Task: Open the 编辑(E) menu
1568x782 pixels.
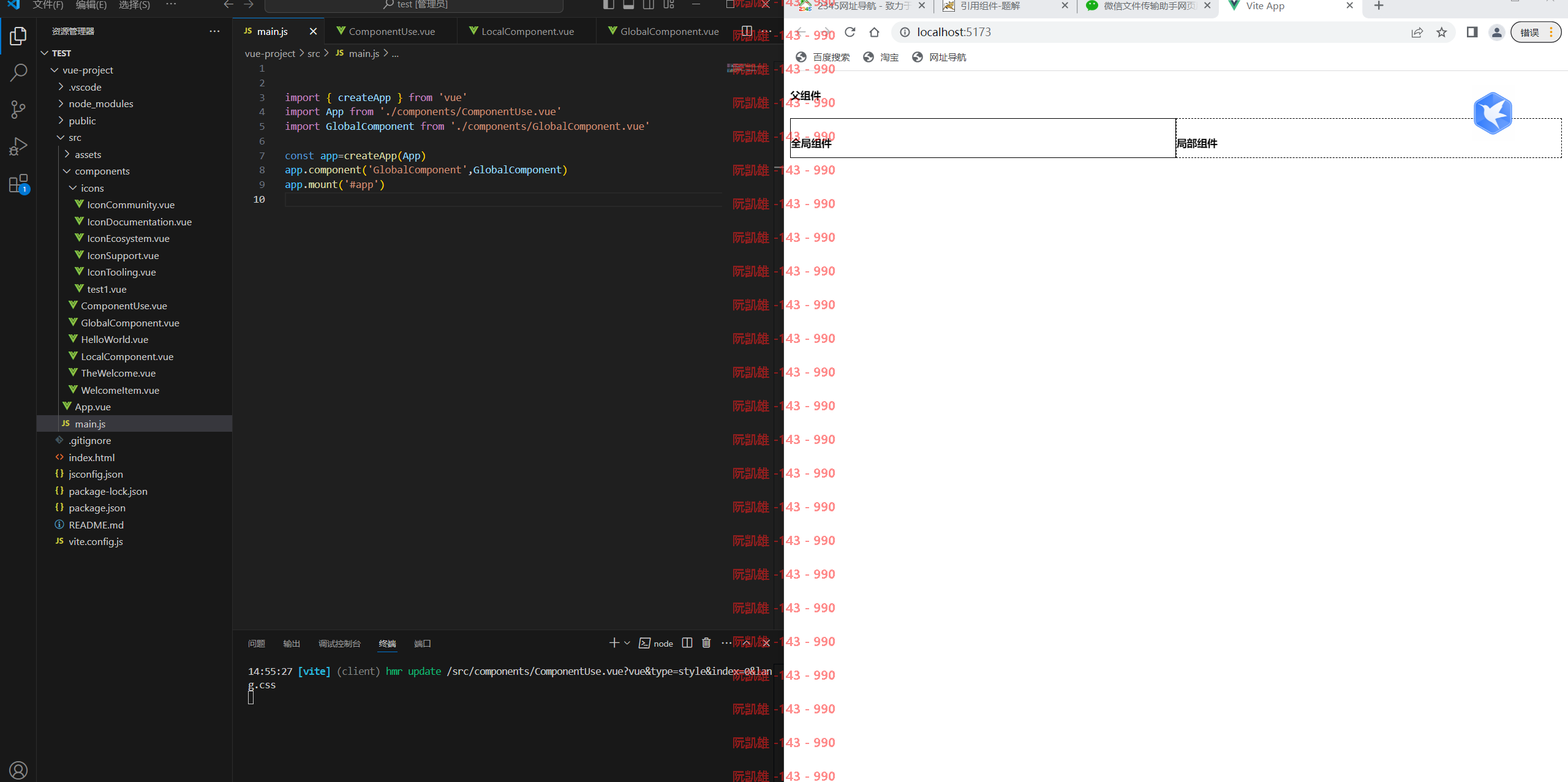Action: pos(91,5)
